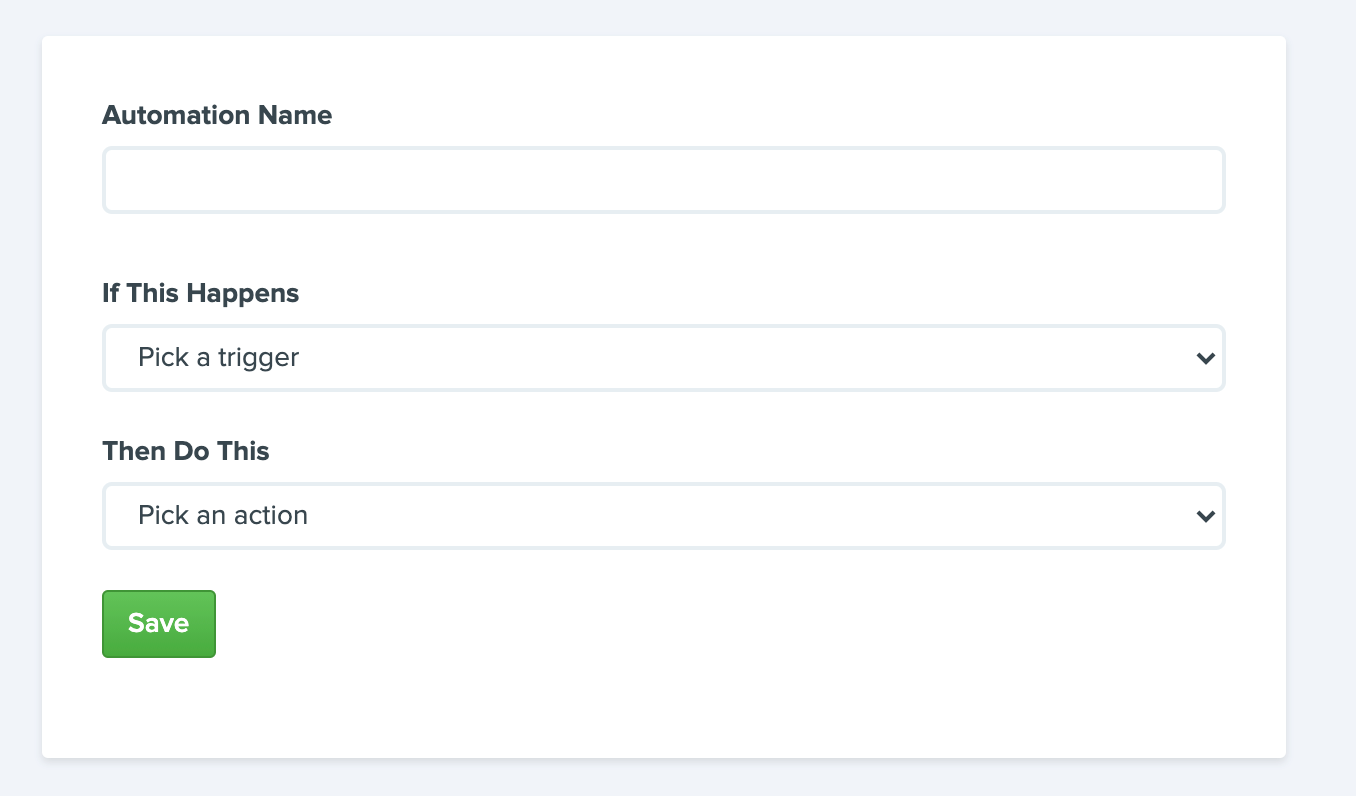
Task: Place cursor in the automation name box
Action: click(664, 180)
